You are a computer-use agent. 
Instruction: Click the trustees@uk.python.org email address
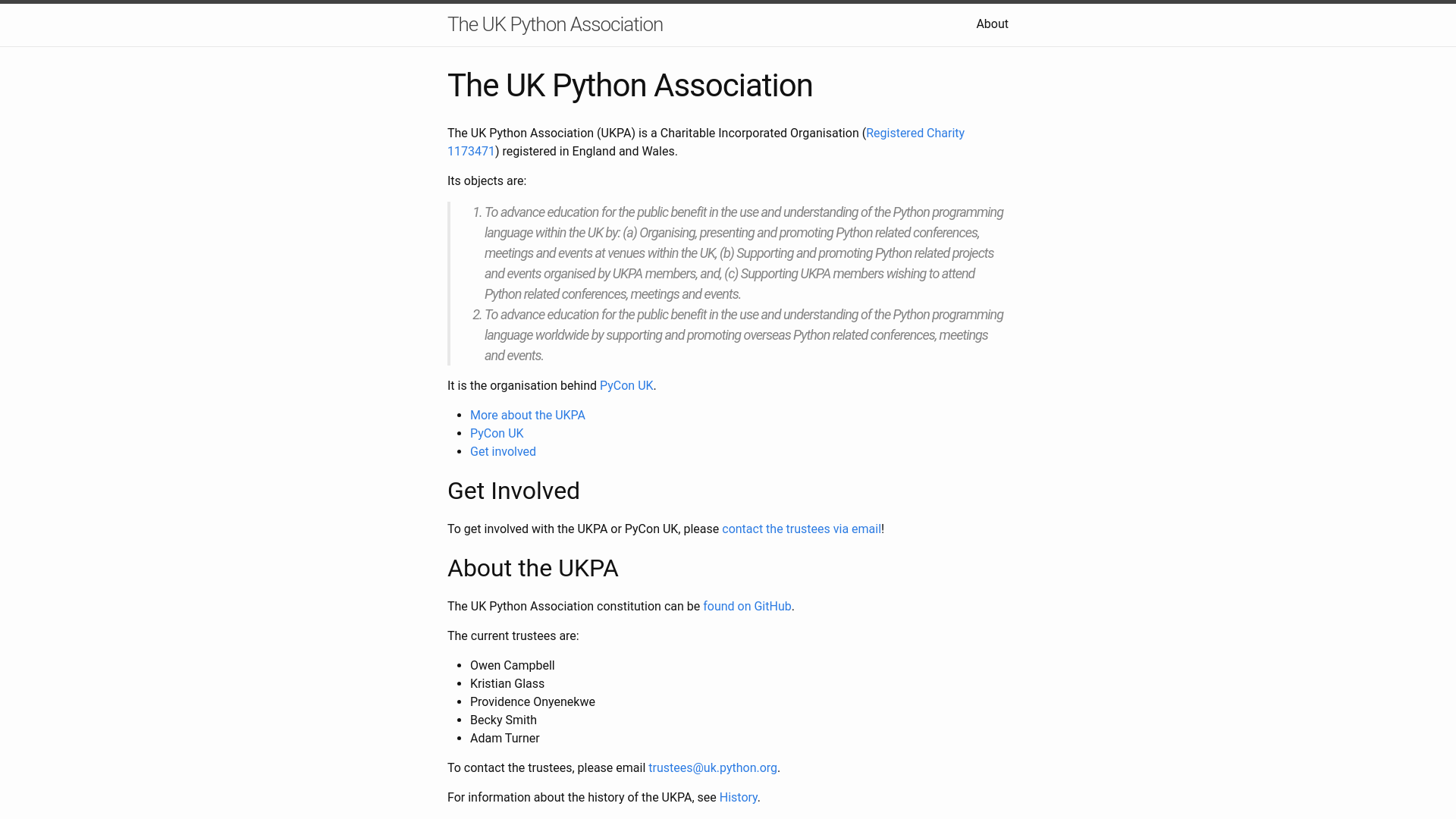click(713, 767)
